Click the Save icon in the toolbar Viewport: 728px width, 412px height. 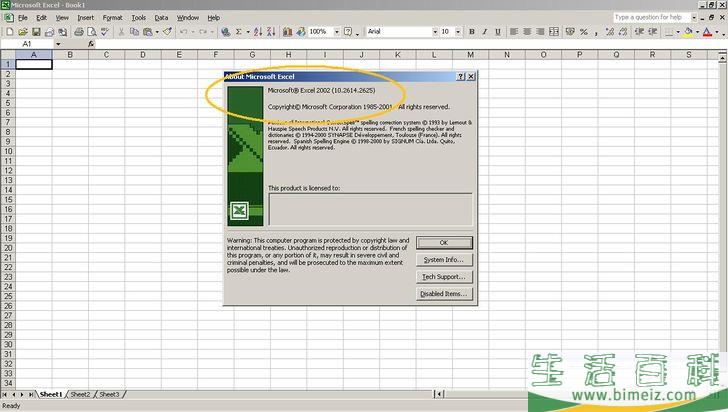click(34, 32)
